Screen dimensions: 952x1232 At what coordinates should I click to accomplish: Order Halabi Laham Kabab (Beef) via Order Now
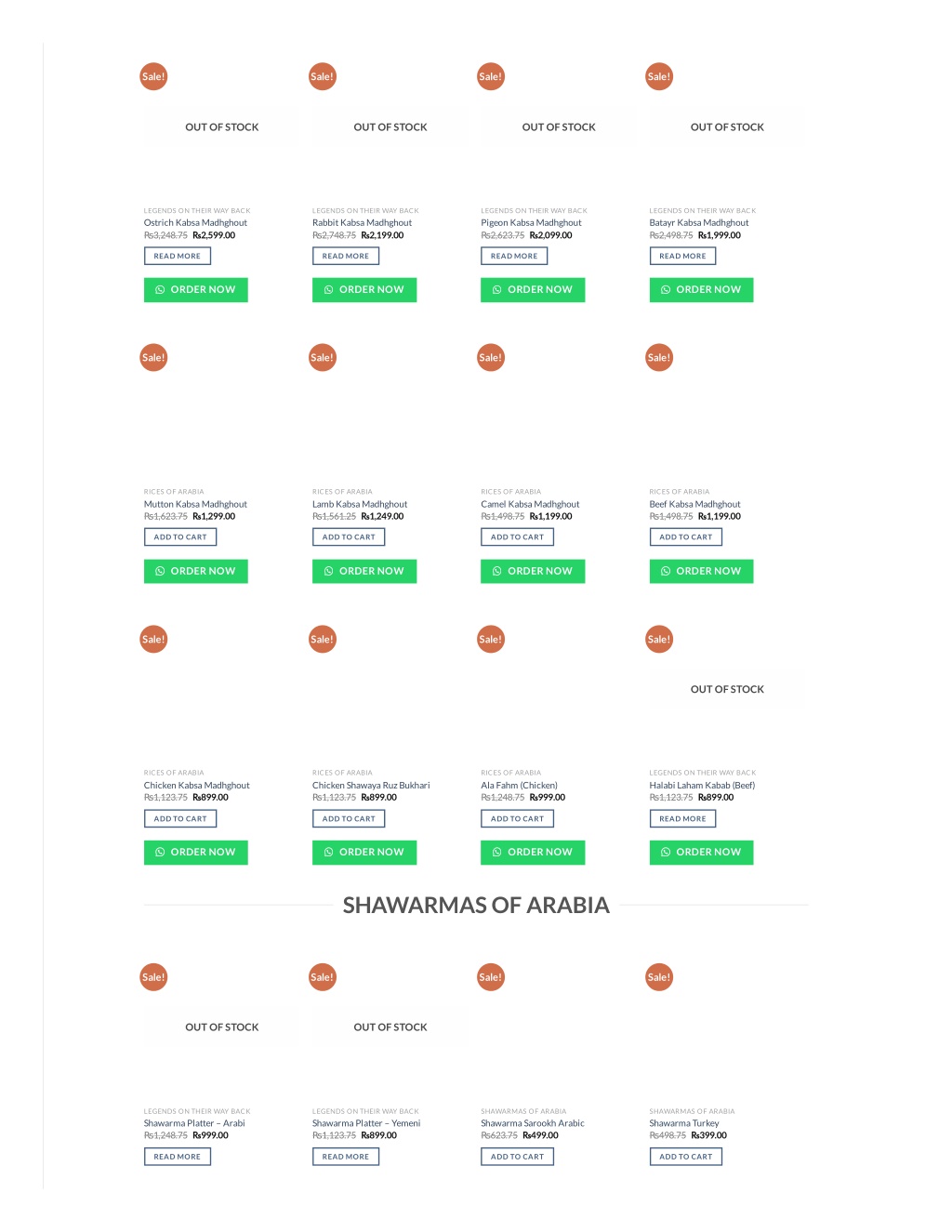click(x=701, y=853)
